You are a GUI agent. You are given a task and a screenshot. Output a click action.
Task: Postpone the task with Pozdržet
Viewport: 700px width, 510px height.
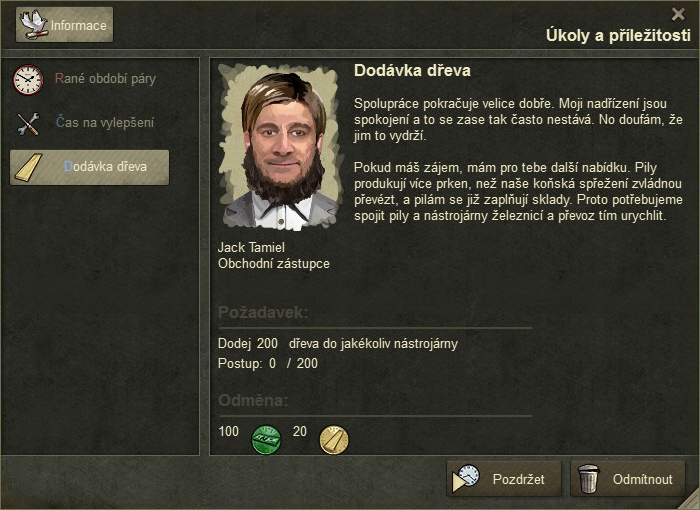coord(504,479)
